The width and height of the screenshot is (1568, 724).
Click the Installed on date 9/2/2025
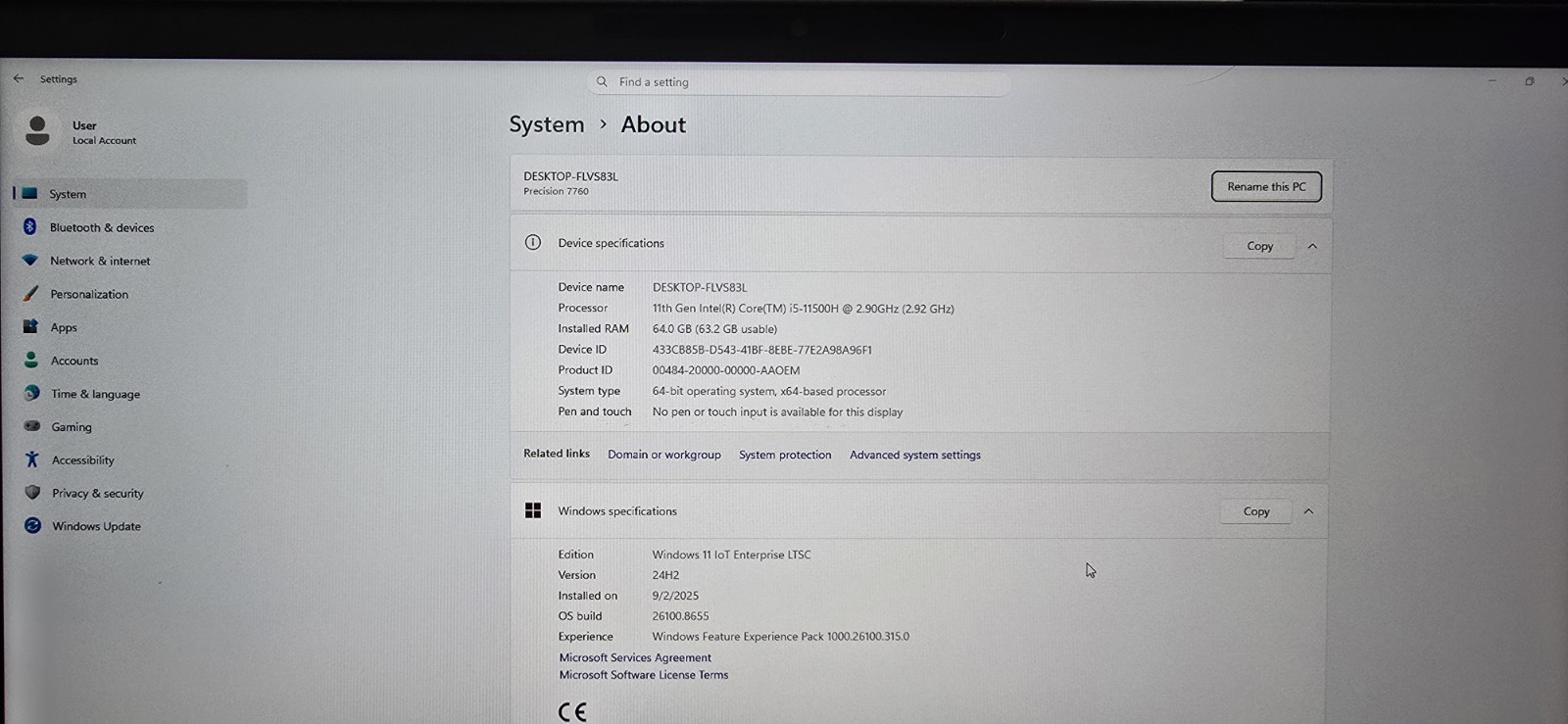[x=675, y=596]
